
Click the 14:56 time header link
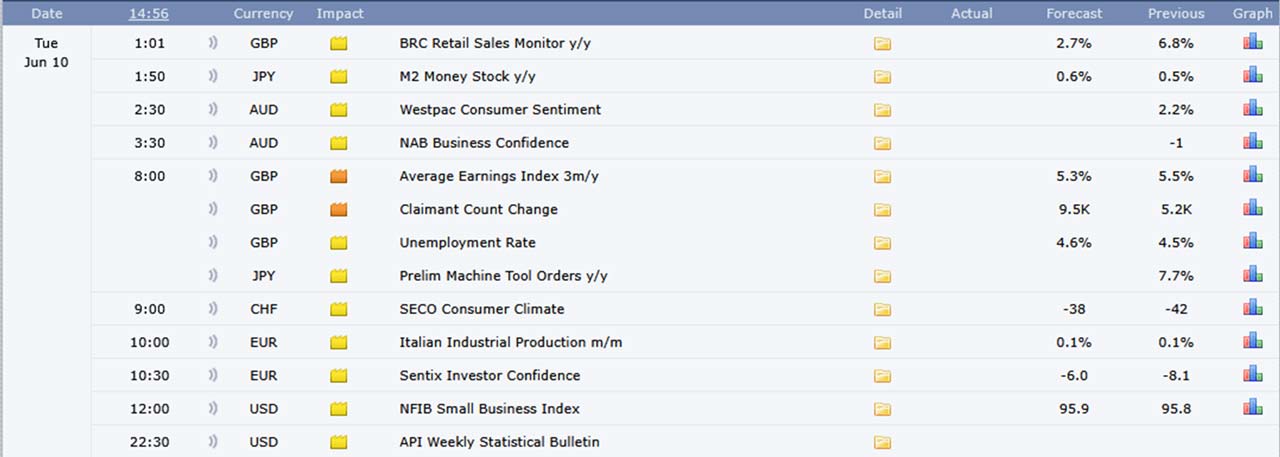coord(149,13)
